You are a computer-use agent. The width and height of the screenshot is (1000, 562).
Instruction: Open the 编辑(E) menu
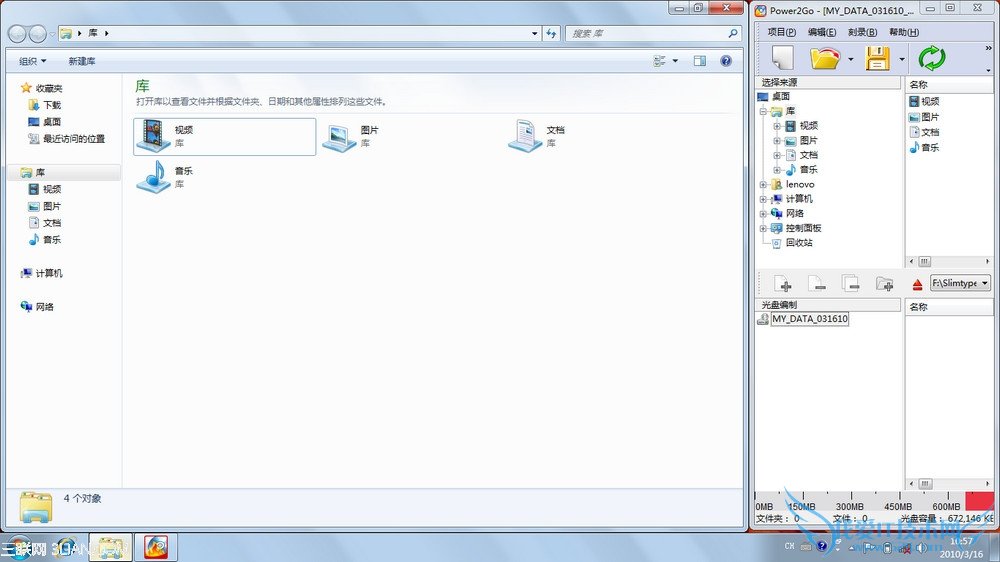point(822,32)
